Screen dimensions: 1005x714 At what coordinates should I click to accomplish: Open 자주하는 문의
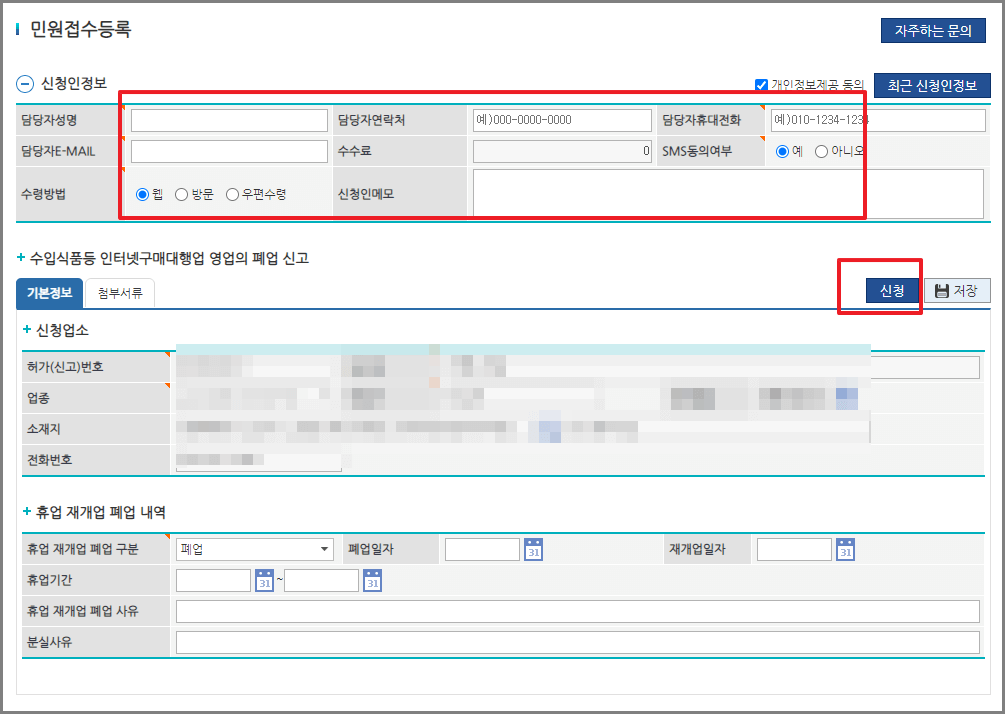(x=932, y=30)
